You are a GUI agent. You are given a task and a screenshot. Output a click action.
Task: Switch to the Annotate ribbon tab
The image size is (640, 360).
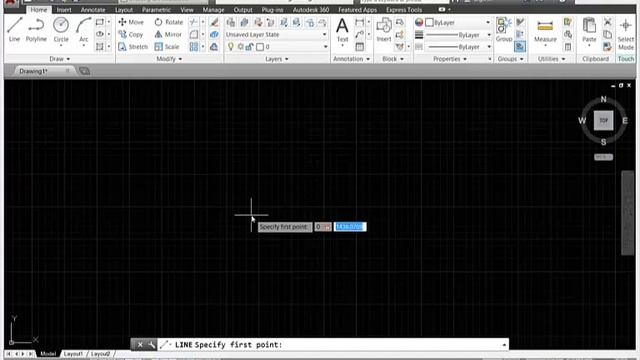[93, 10]
